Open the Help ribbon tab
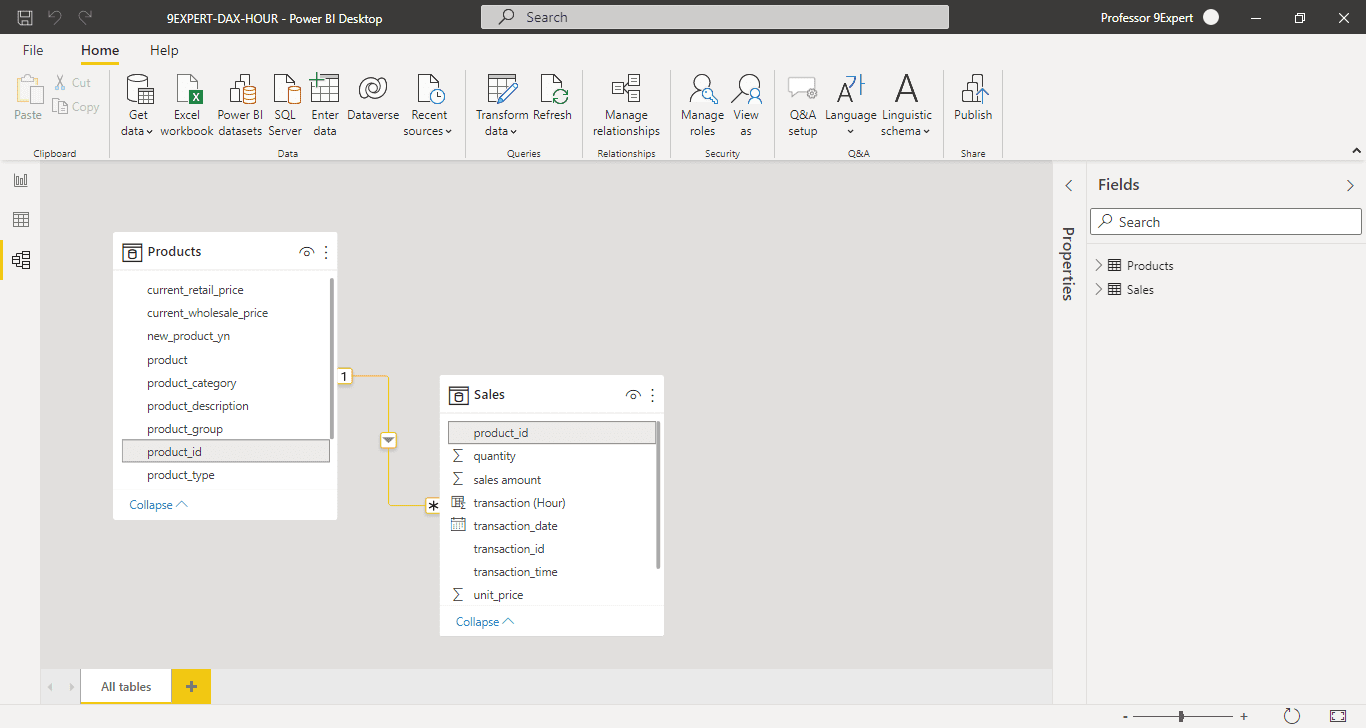The image size is (1366, 728). coord(164,50)
